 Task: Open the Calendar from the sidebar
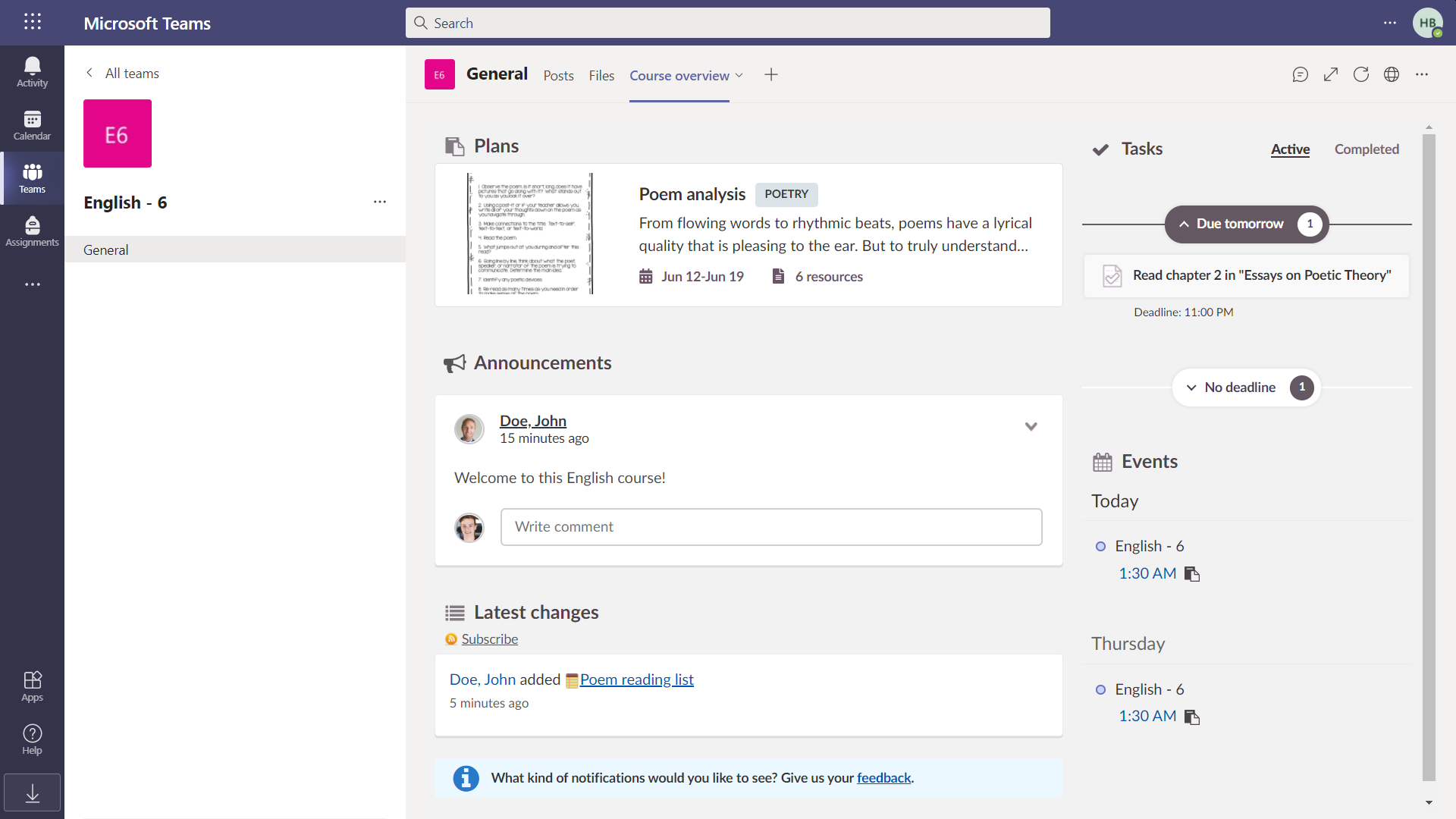point(32,125)
